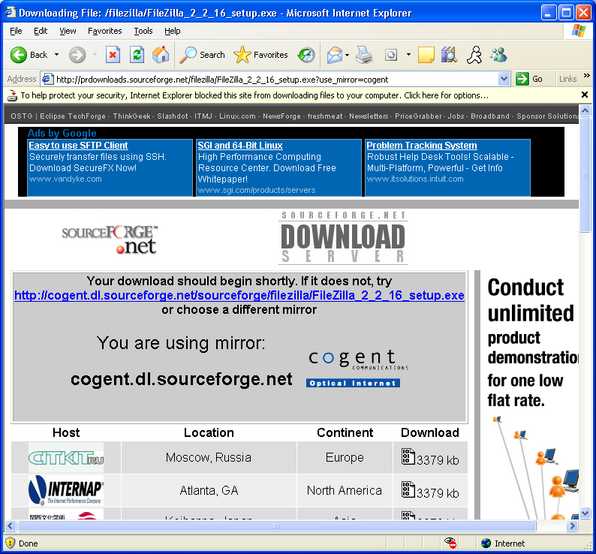
Task: Click the horizontal scrollbar left arrow
Action: tap(10, 526)
